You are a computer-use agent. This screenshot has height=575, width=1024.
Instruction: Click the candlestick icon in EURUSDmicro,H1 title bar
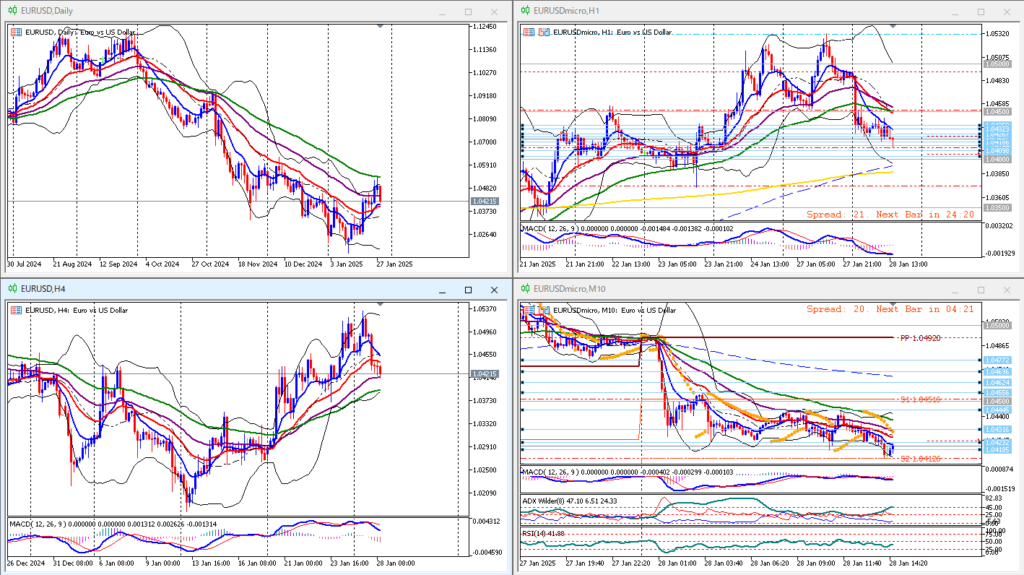[525, 11]
